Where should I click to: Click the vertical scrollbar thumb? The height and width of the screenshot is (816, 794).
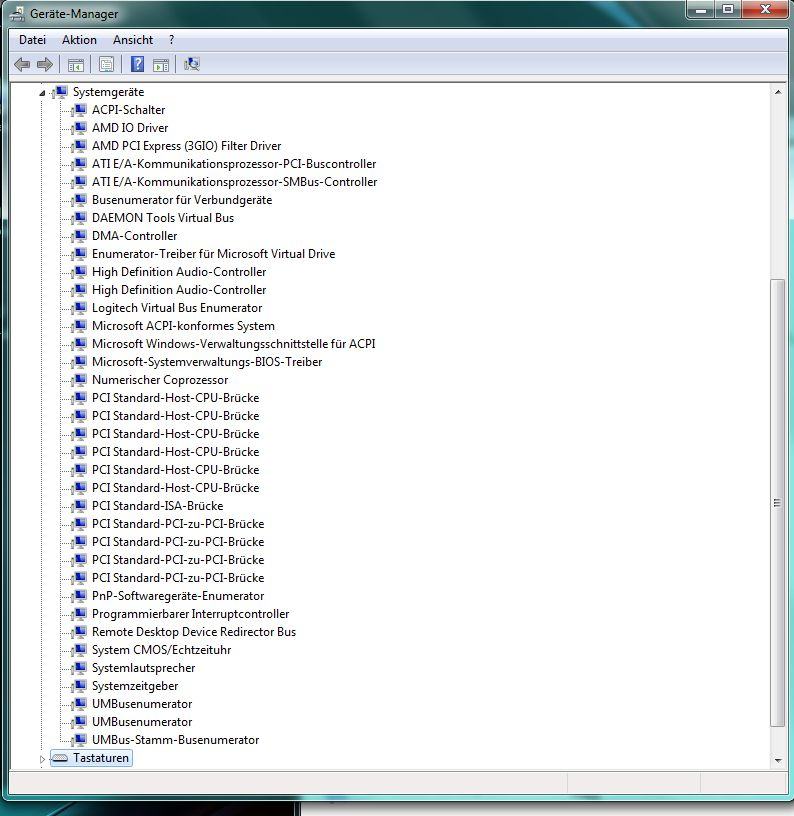pyautogui.click(x=777, y=503)
